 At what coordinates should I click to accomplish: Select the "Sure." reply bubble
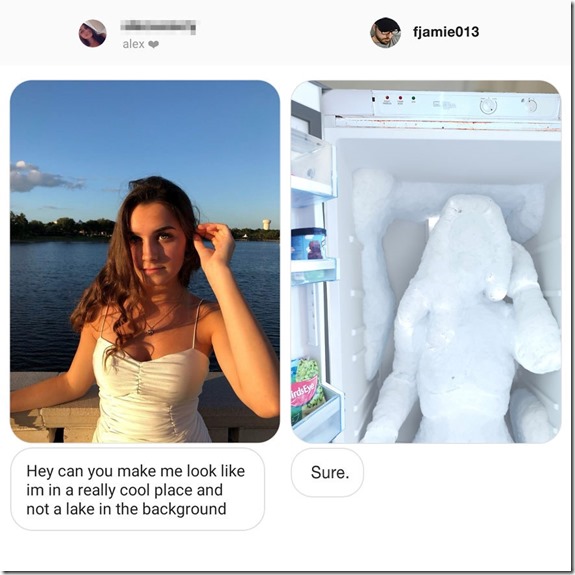[x=327, y=472]
